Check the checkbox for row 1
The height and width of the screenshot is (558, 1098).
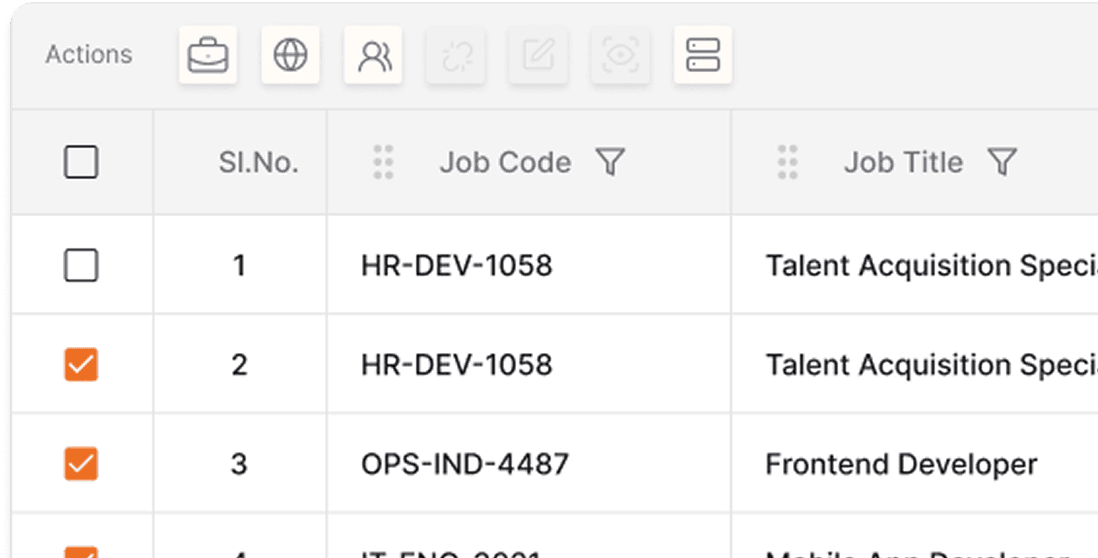(x=81, y=265)
